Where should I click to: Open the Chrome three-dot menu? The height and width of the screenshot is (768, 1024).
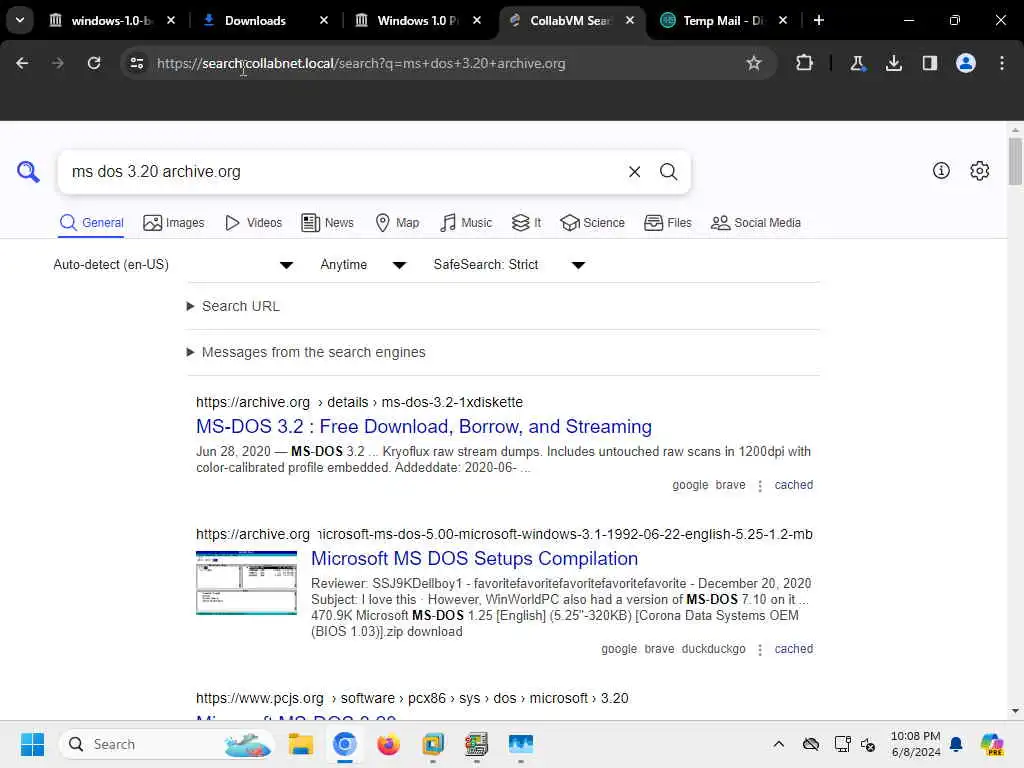click(1002, 63)
